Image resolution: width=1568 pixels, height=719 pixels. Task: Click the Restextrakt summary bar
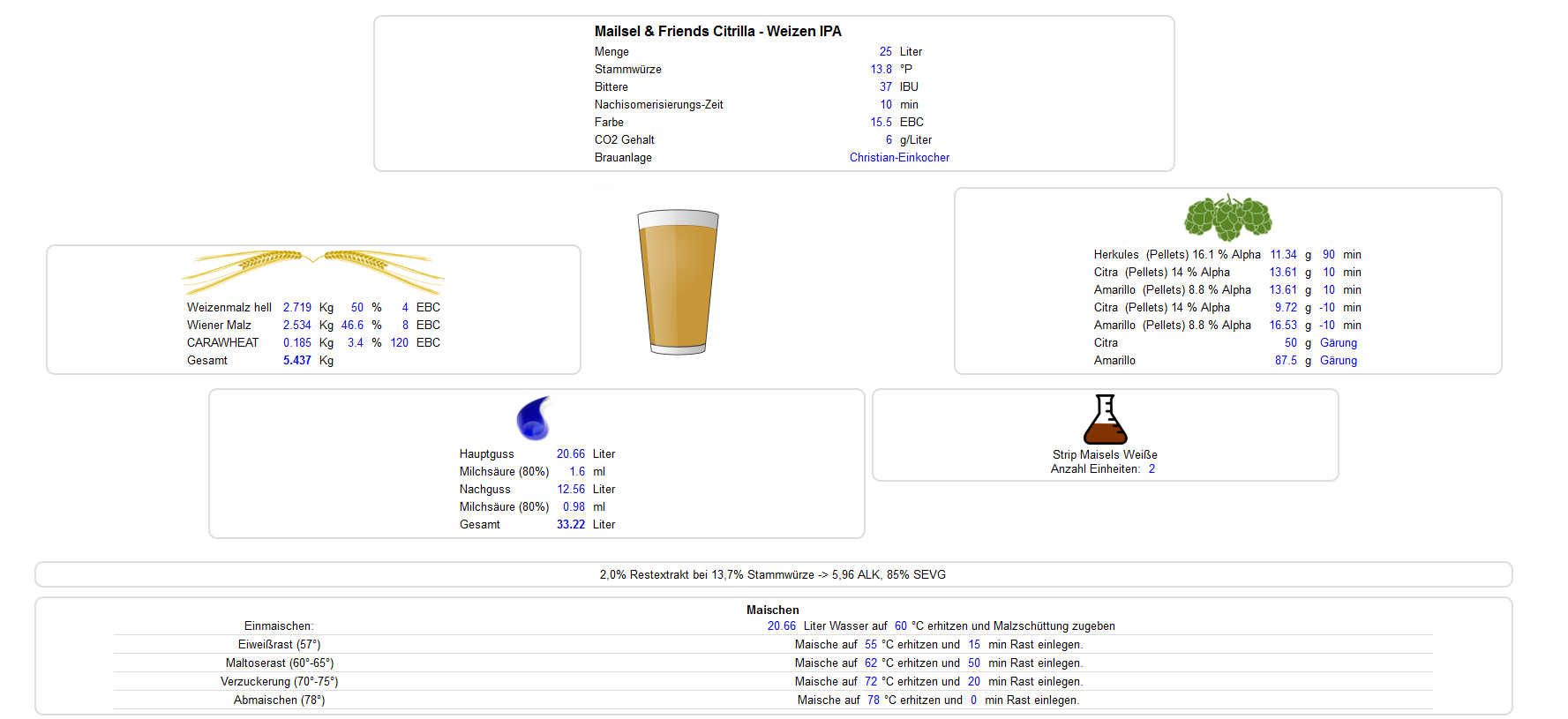pos(773,575)
